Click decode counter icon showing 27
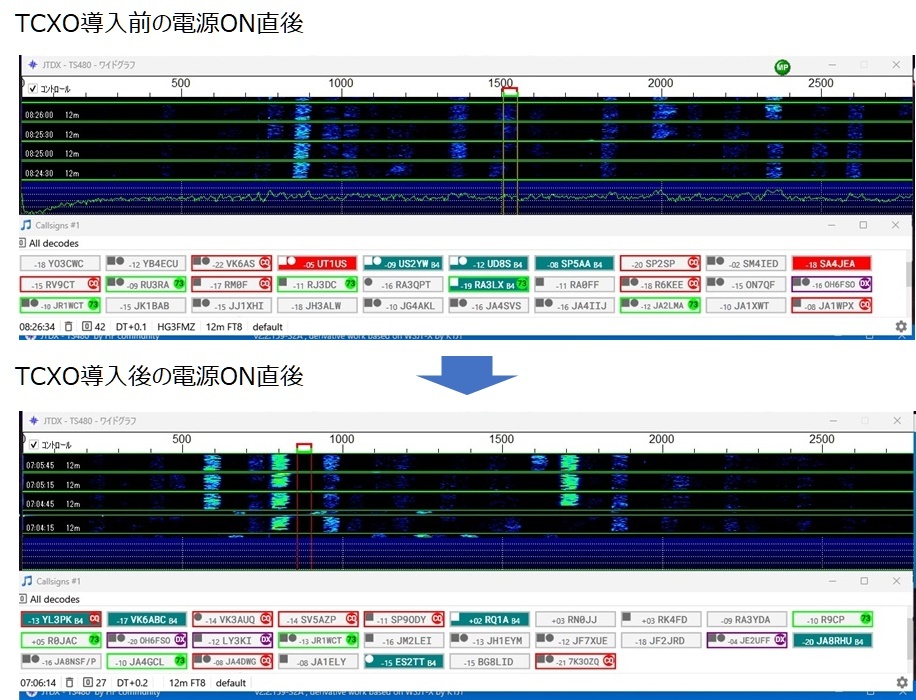 pyautogui.click(x=87, y=683)
